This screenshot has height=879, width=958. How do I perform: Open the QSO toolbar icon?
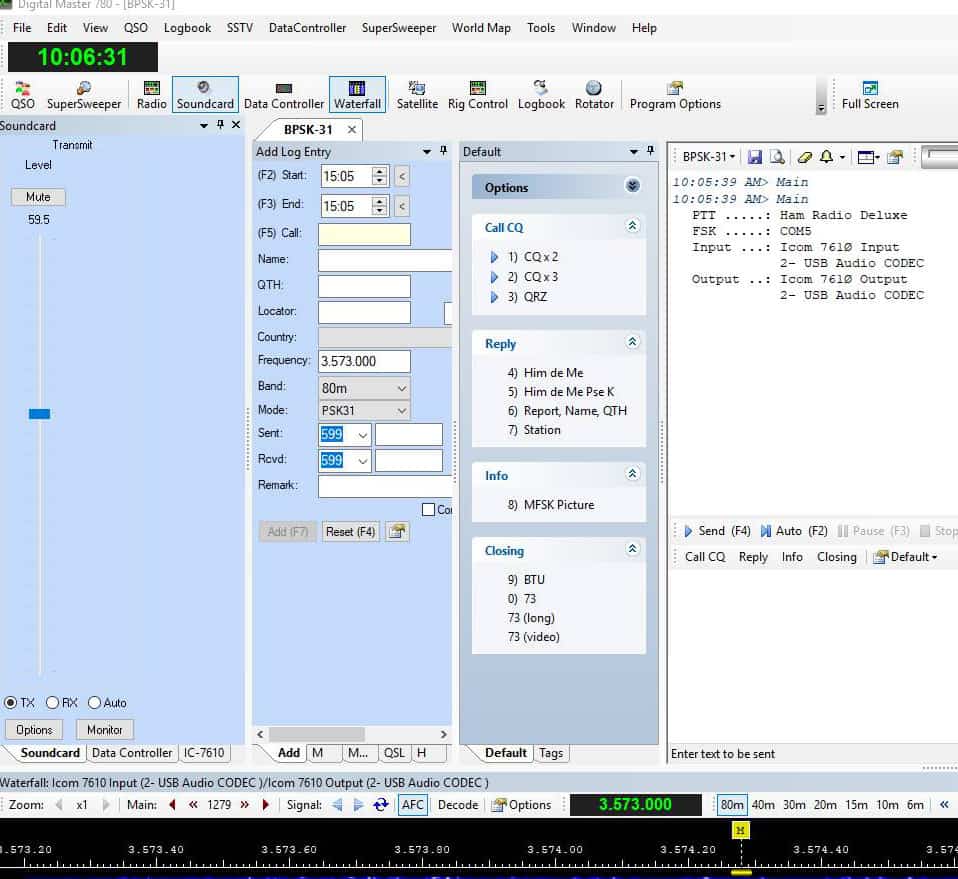(x=23, y=95)
